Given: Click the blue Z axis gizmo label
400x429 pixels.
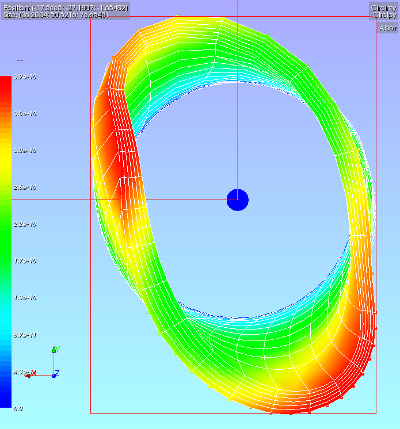Looking at the screenshot, I should pyautogui.click(x=57, y=373).
